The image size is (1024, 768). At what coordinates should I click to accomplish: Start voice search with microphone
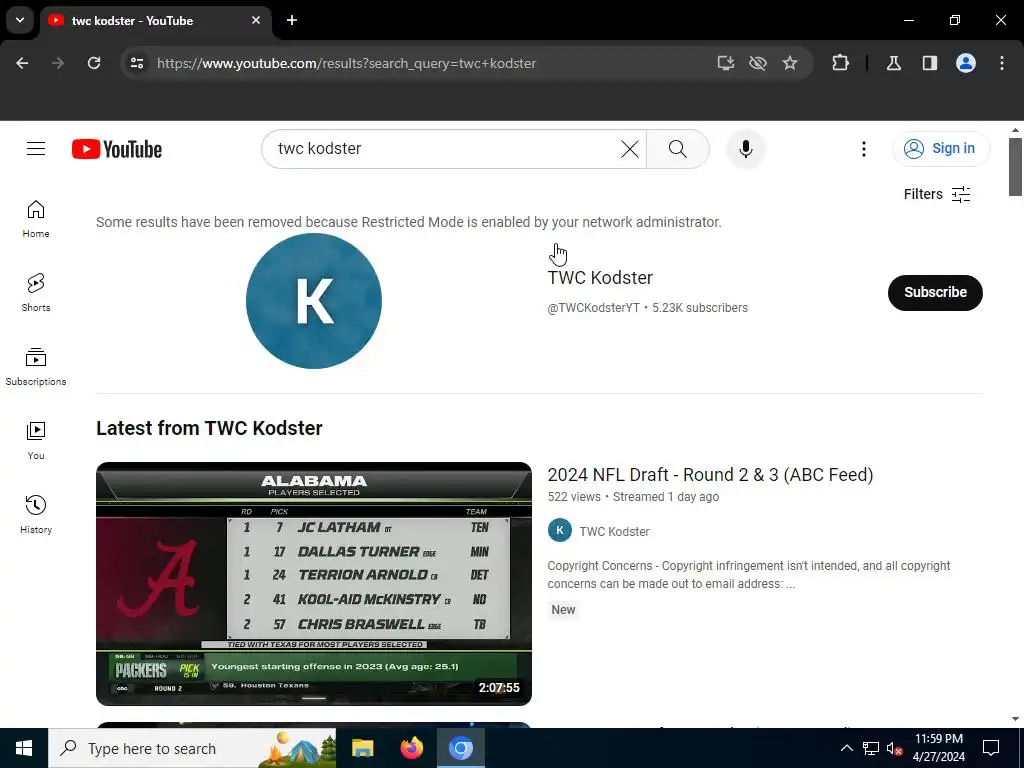point(745,149)
